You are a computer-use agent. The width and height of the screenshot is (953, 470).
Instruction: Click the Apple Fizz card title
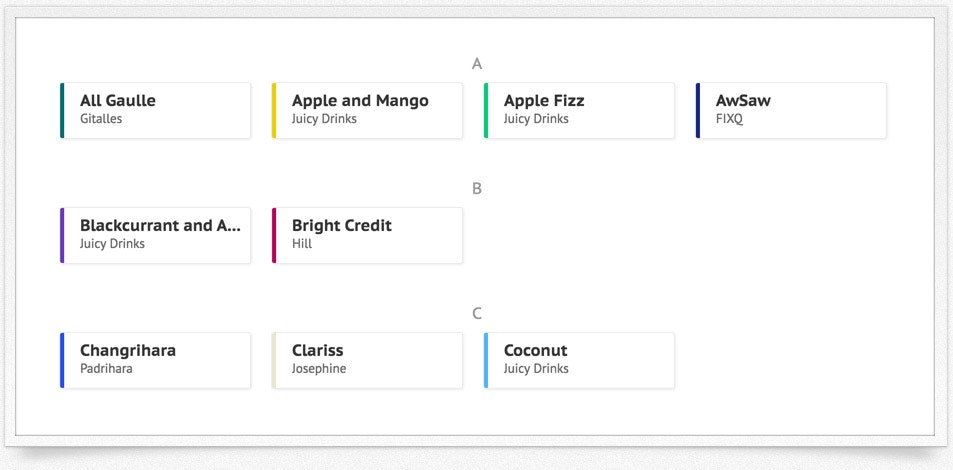[544, 101]
